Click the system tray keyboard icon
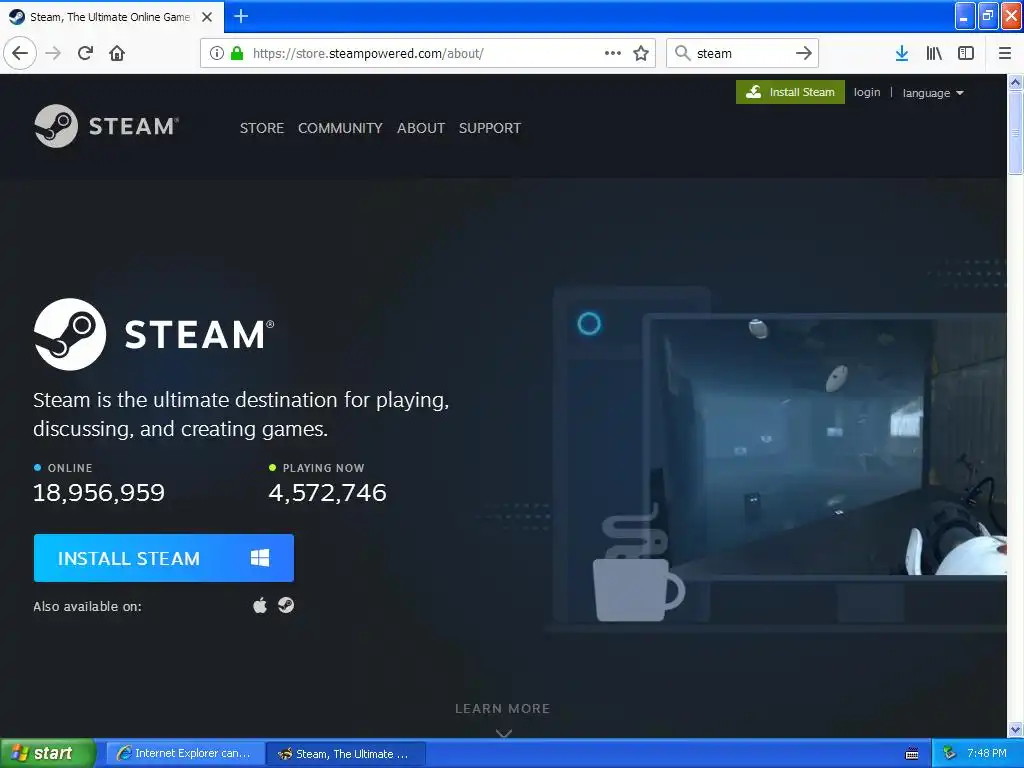 tap(912, 754)
